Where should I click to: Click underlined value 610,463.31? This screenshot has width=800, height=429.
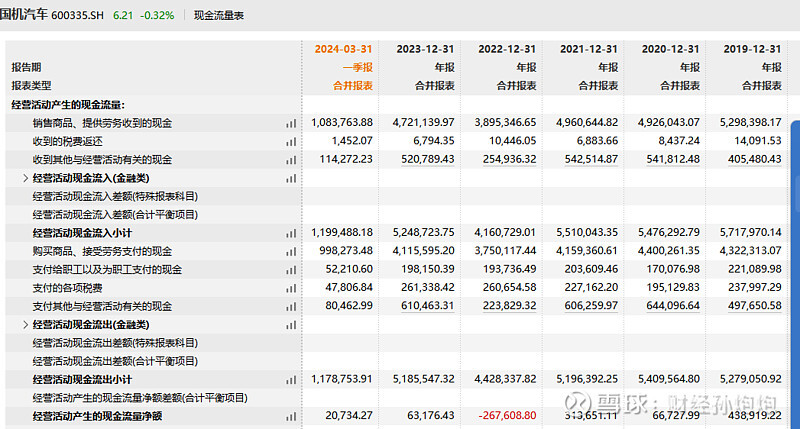pos(428,306)
